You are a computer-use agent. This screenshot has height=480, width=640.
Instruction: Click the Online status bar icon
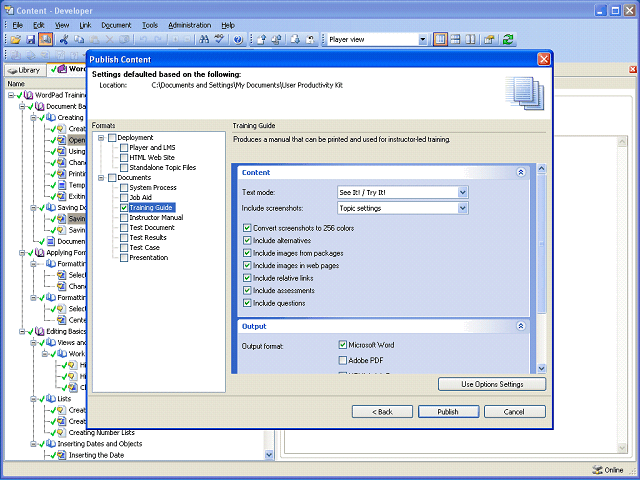pos(597,470)
